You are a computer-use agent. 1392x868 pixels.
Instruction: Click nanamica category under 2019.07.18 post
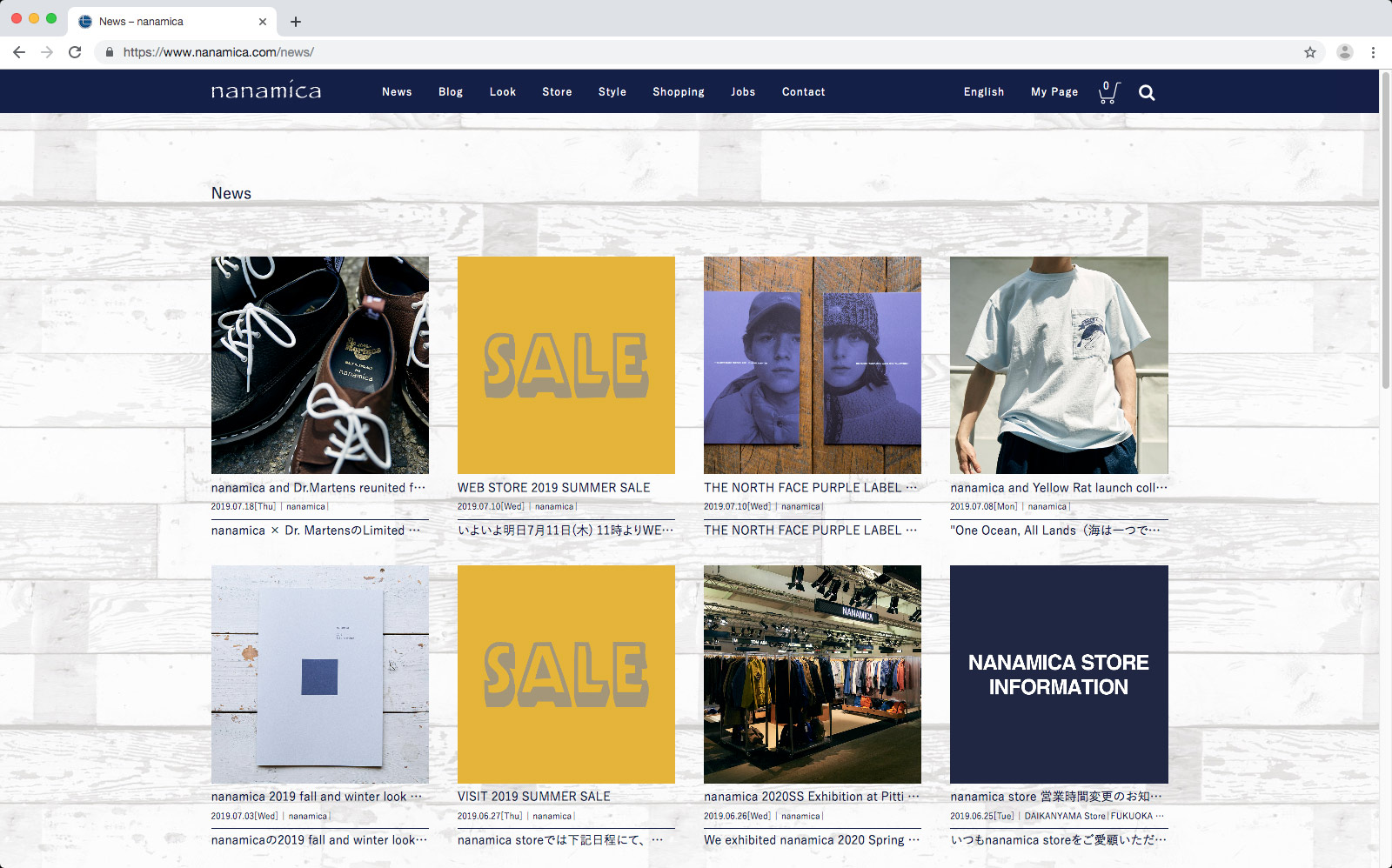306,506
